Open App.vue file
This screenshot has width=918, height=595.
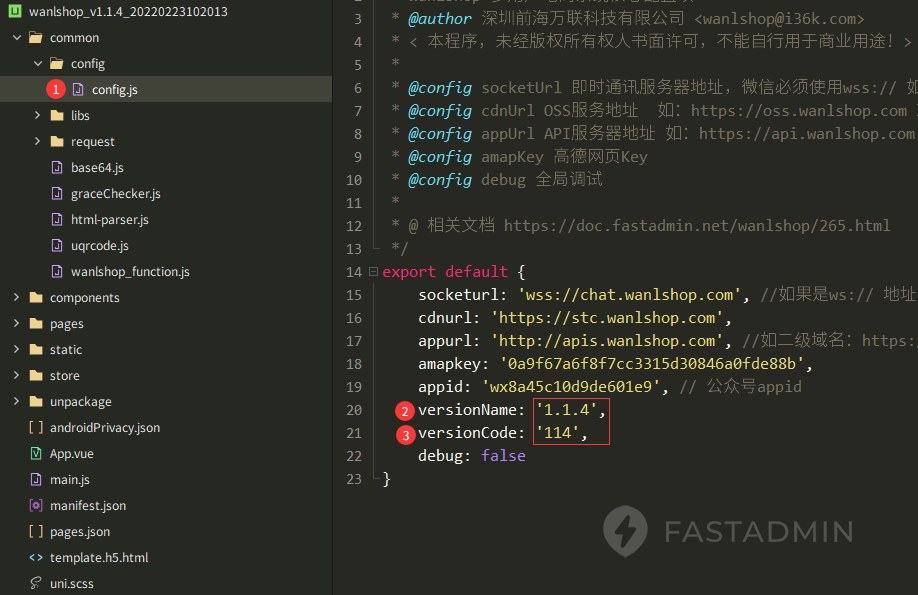[x=71, y=454]
